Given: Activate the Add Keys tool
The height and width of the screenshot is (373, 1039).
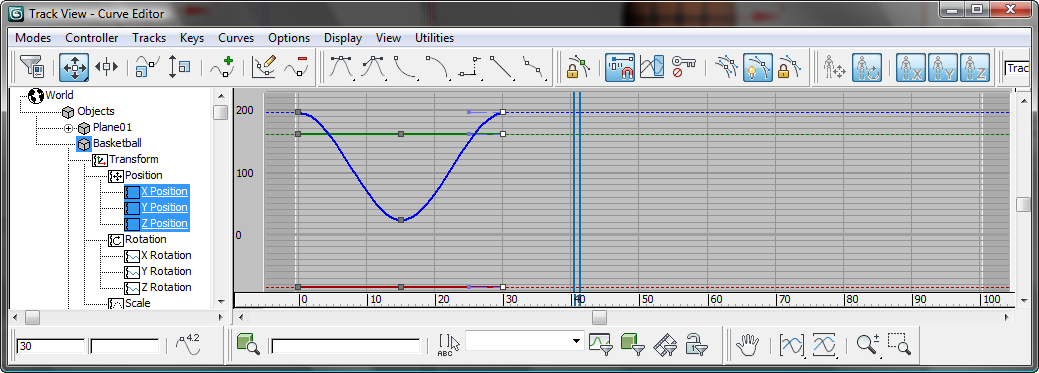Looking at the screenshot, I should [223, 67].
